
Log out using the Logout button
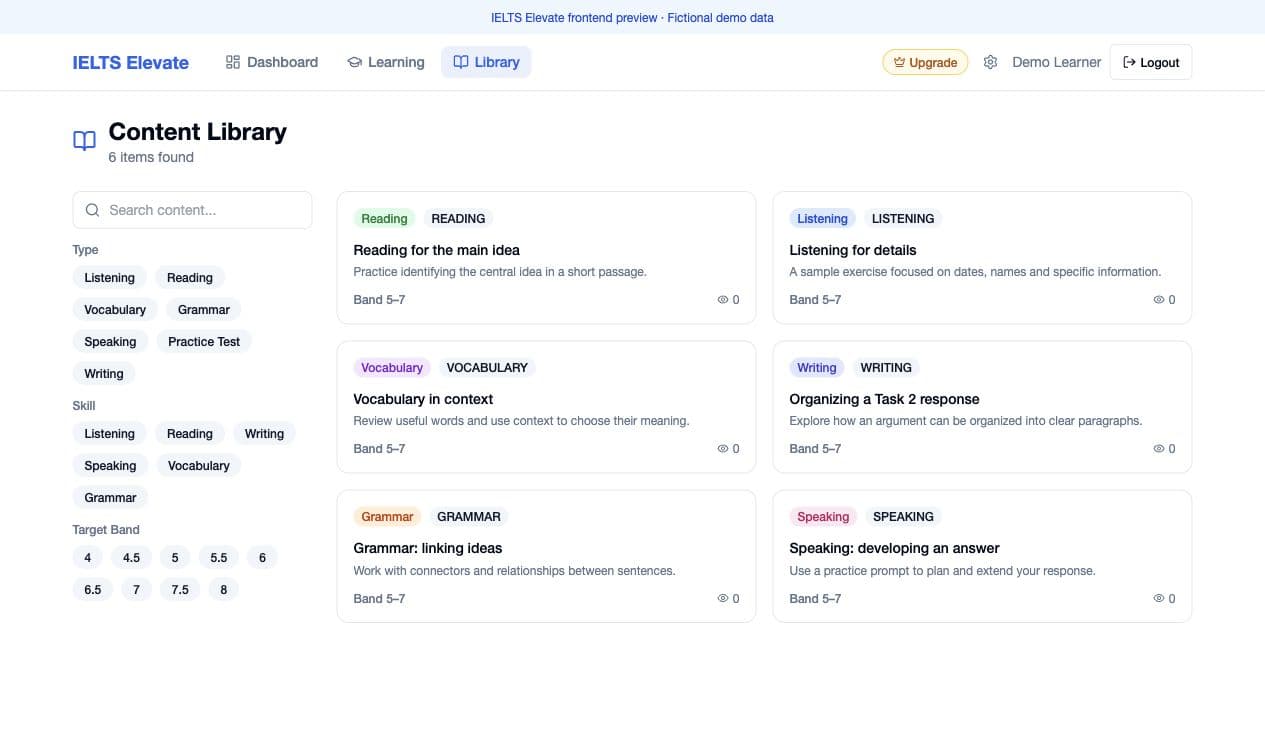[x=1151, y=62]
